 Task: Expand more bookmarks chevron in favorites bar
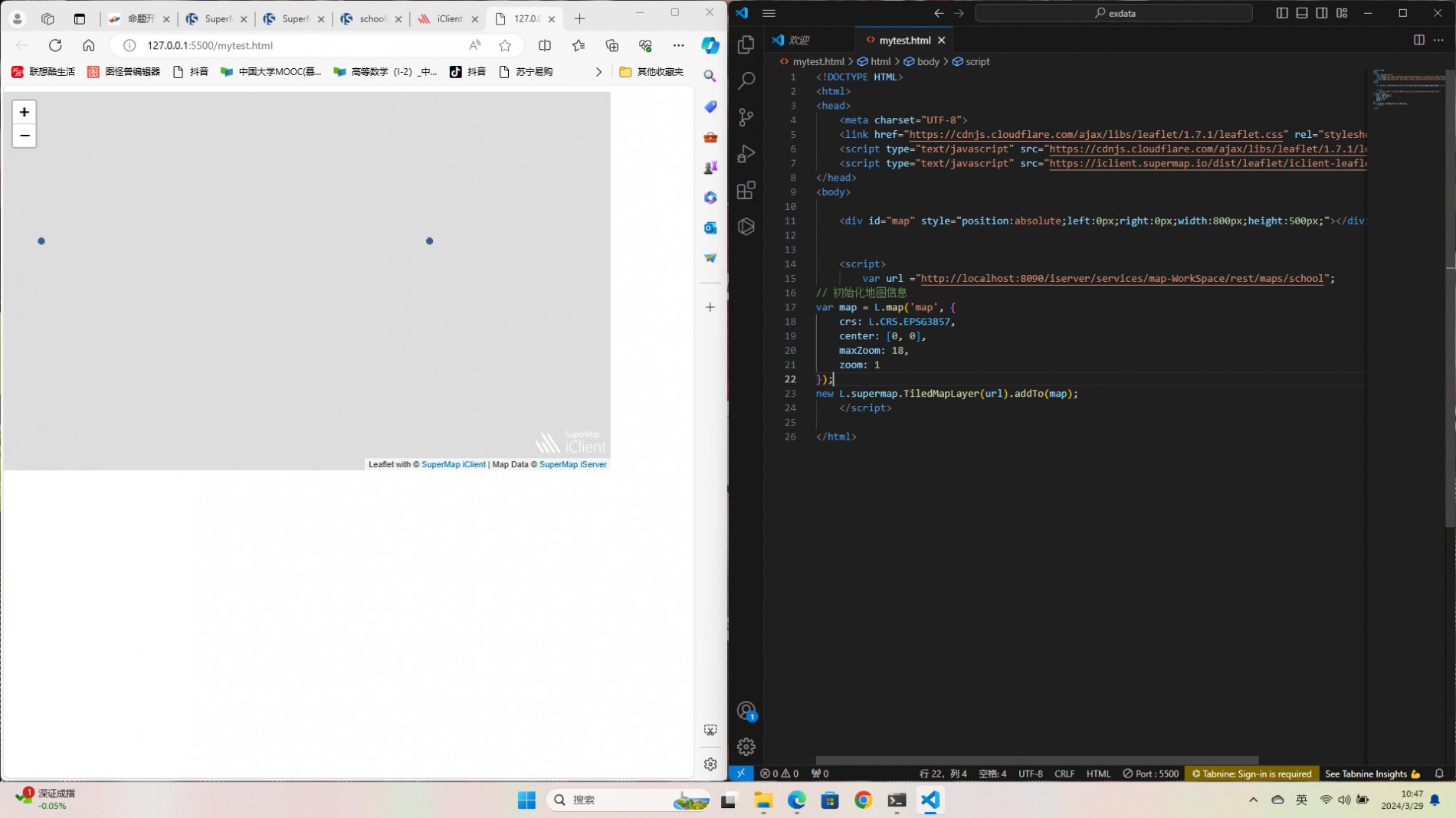pyautogui.click(x=598, y=71)
